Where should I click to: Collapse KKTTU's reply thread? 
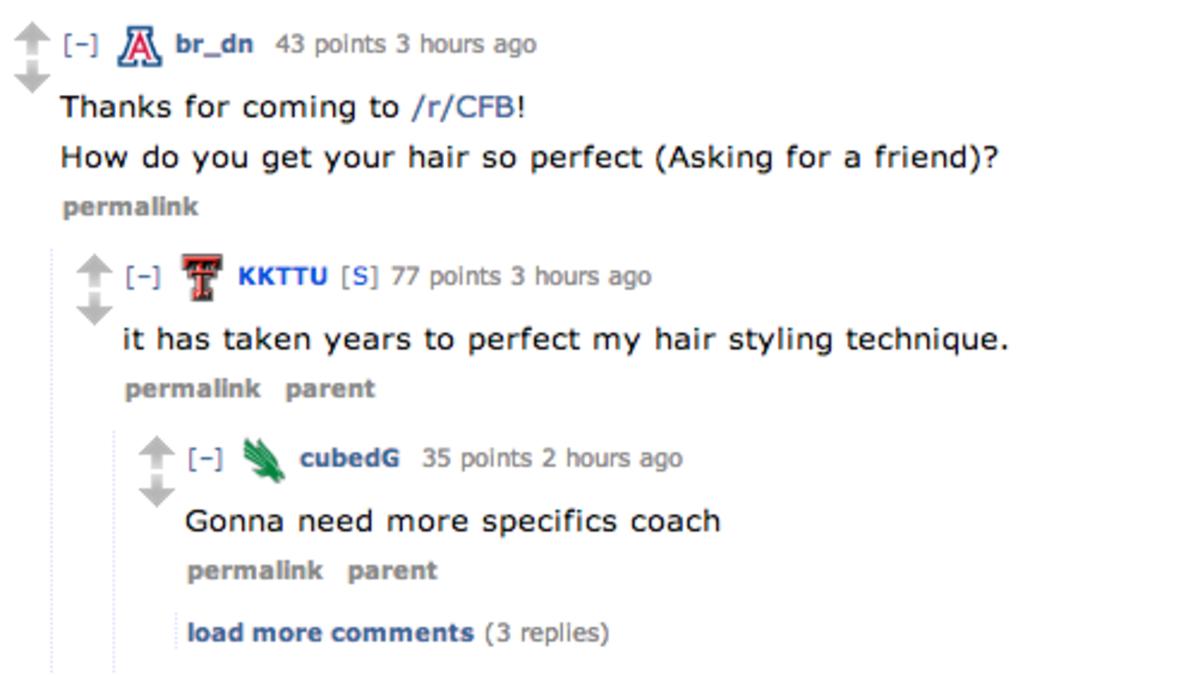pos(143,276)
